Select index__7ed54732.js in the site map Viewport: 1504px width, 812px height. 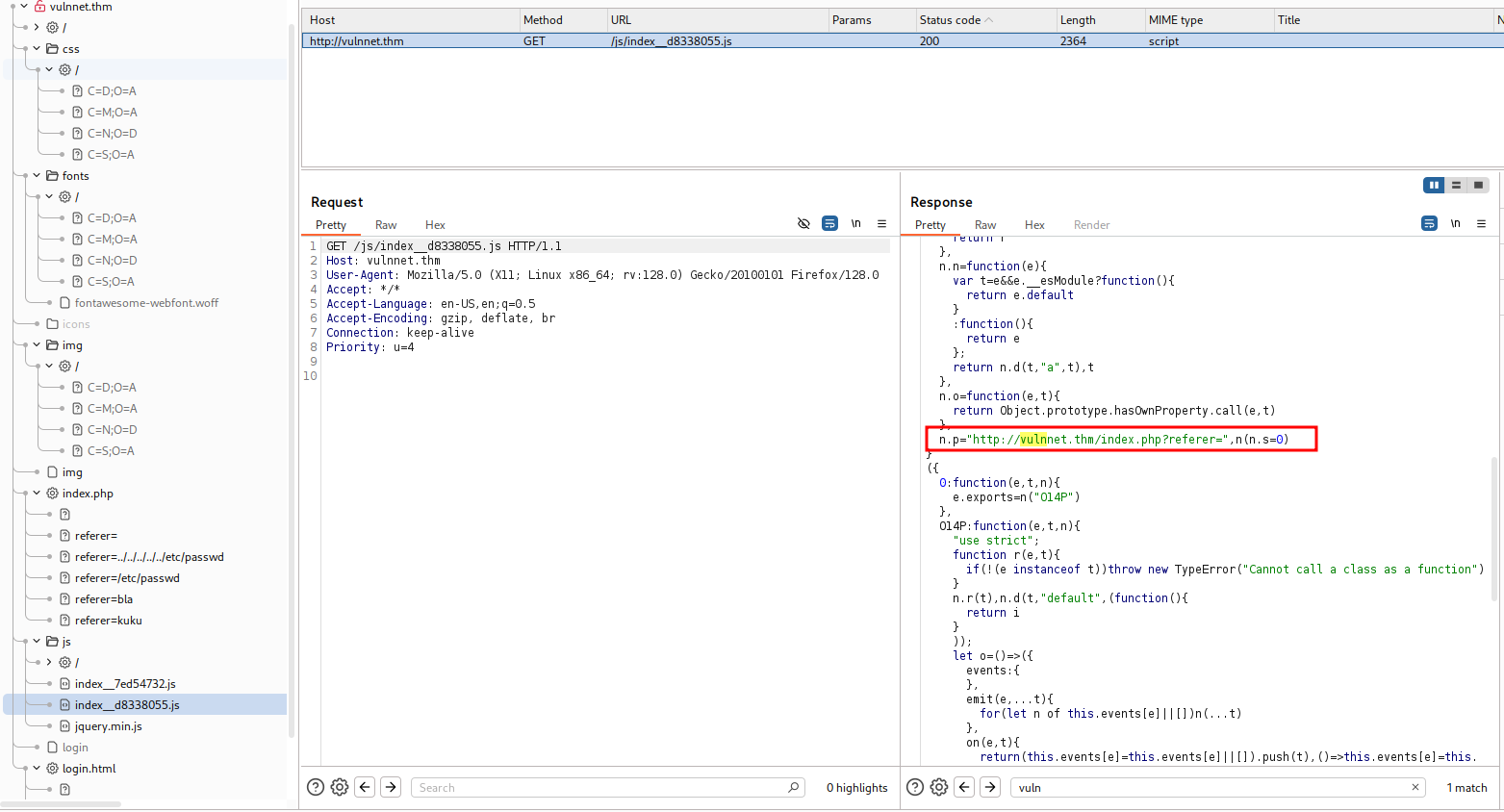[x=127, y=683]
